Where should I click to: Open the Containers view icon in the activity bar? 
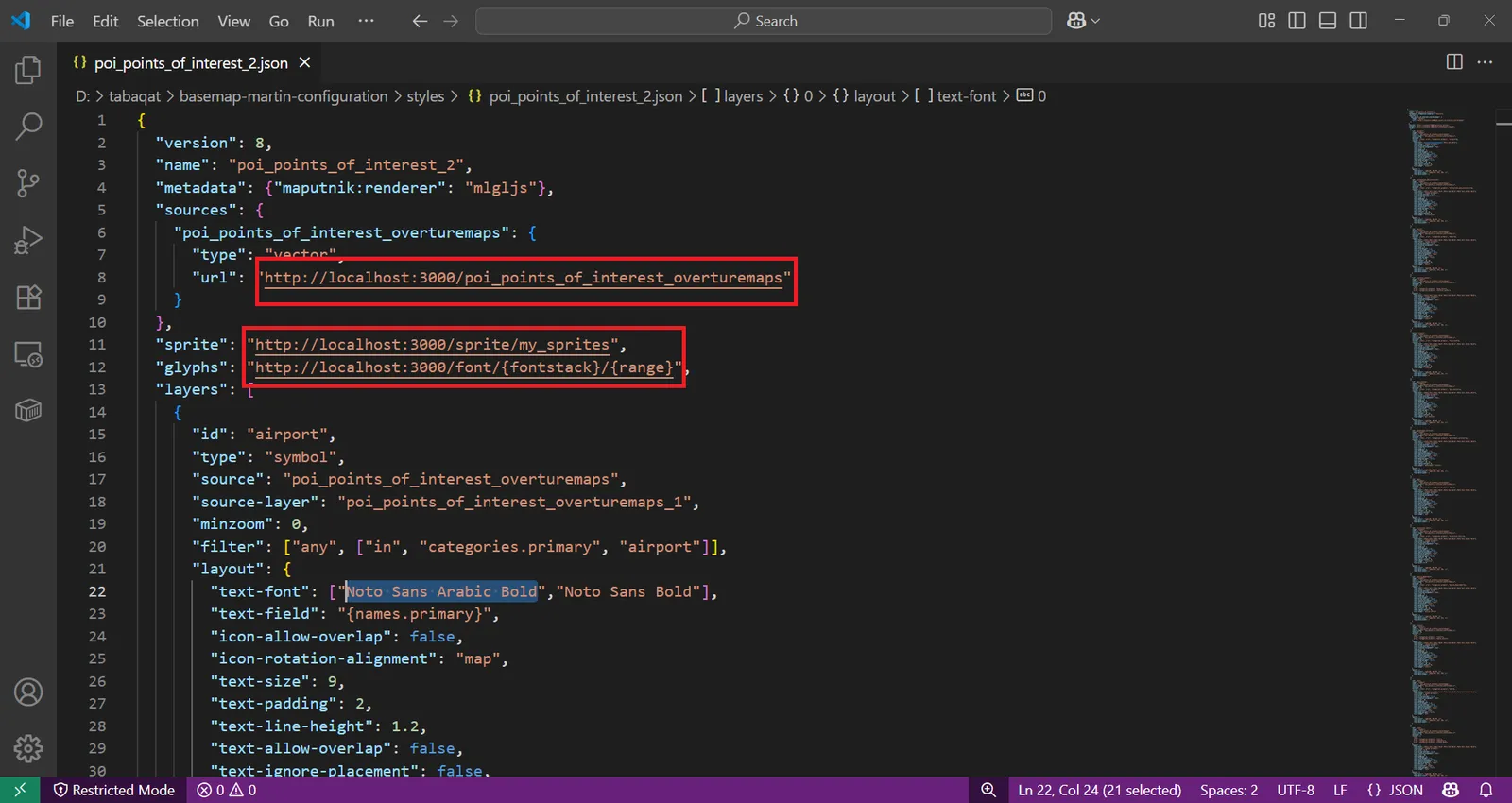pyautogui.click(x=28, y=410)
